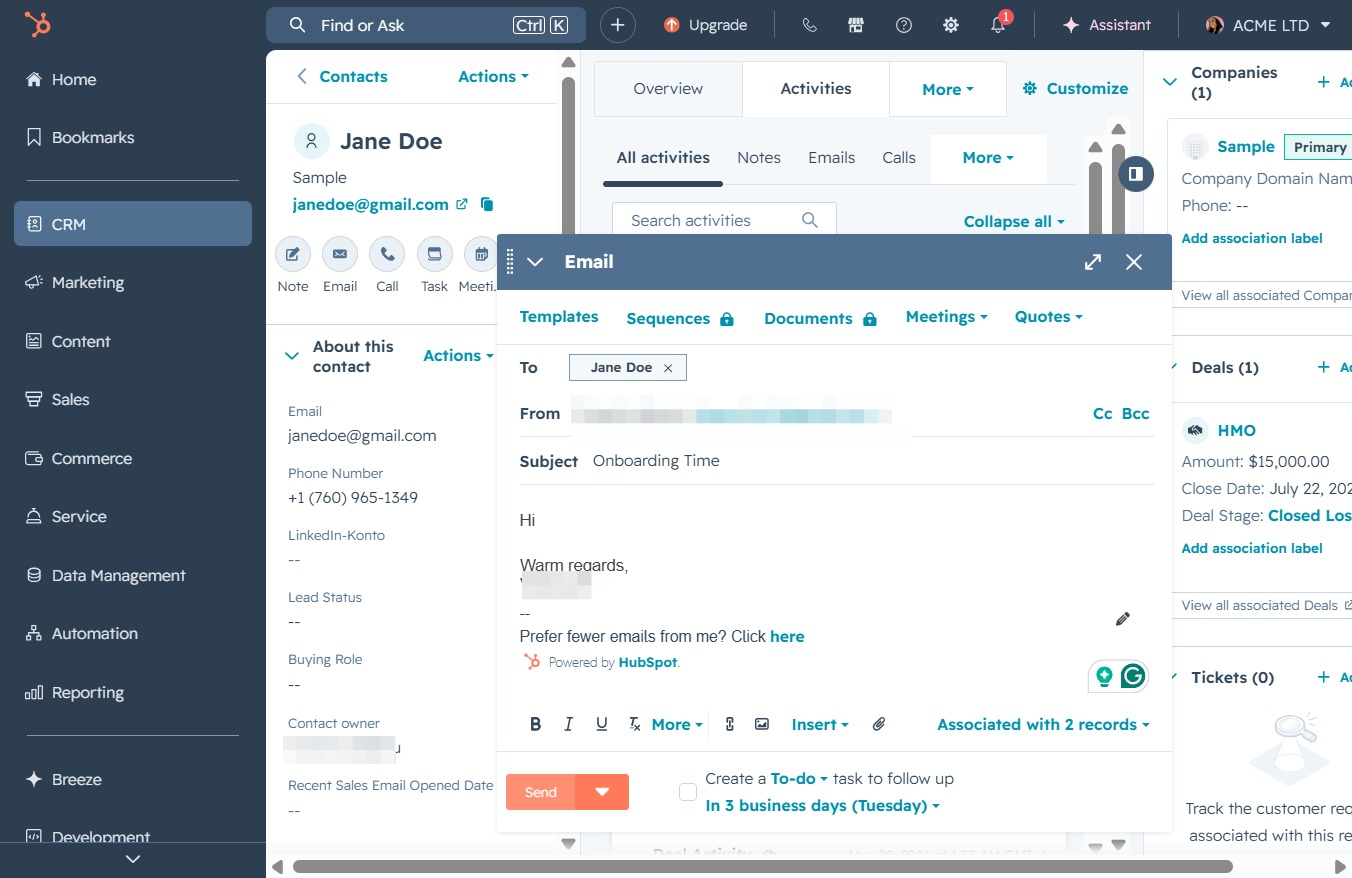Minimize the Email composer with the chevron
Viewport: 1352px width, 878px height.
click(x=535, y=262)
